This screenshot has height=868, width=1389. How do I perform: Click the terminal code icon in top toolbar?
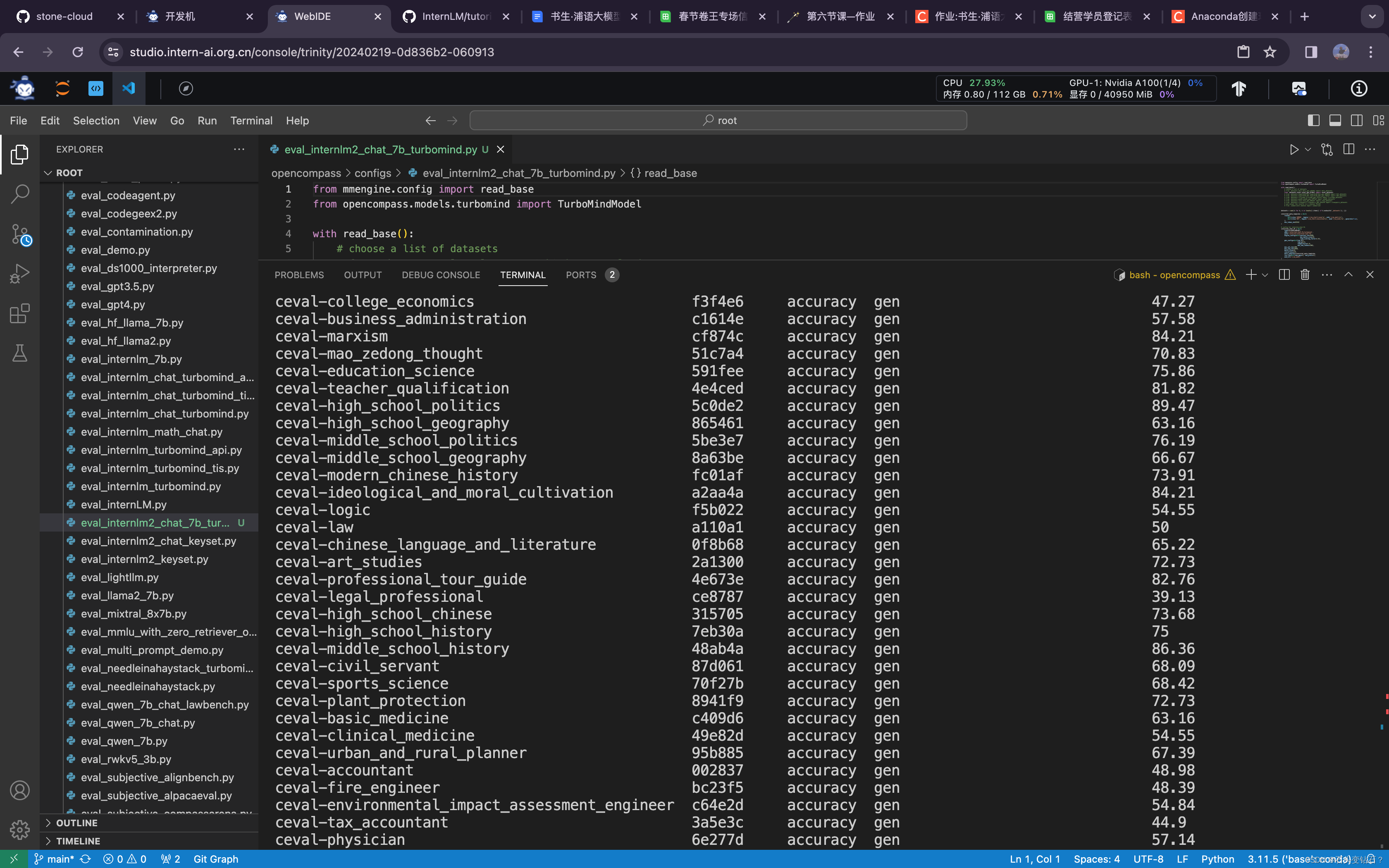(x=96, y=88)
